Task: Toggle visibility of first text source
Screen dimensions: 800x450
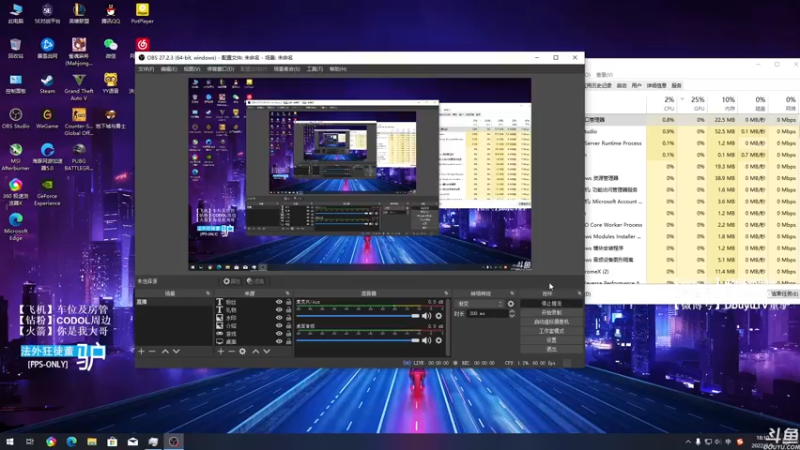Action: (x=279, y=302)
